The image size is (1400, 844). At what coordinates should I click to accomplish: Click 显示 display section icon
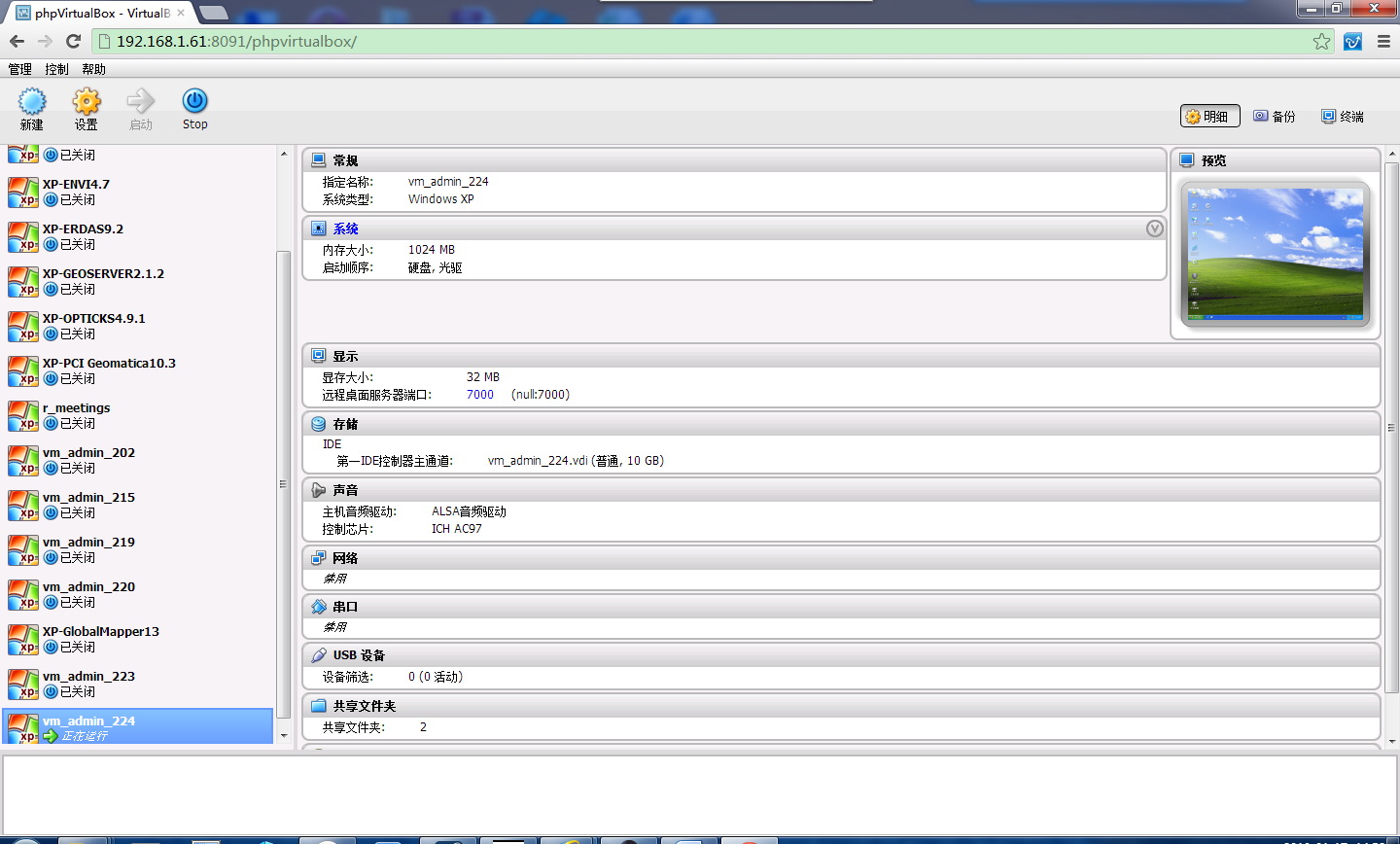pyautogui.click(x=319, y=357)
